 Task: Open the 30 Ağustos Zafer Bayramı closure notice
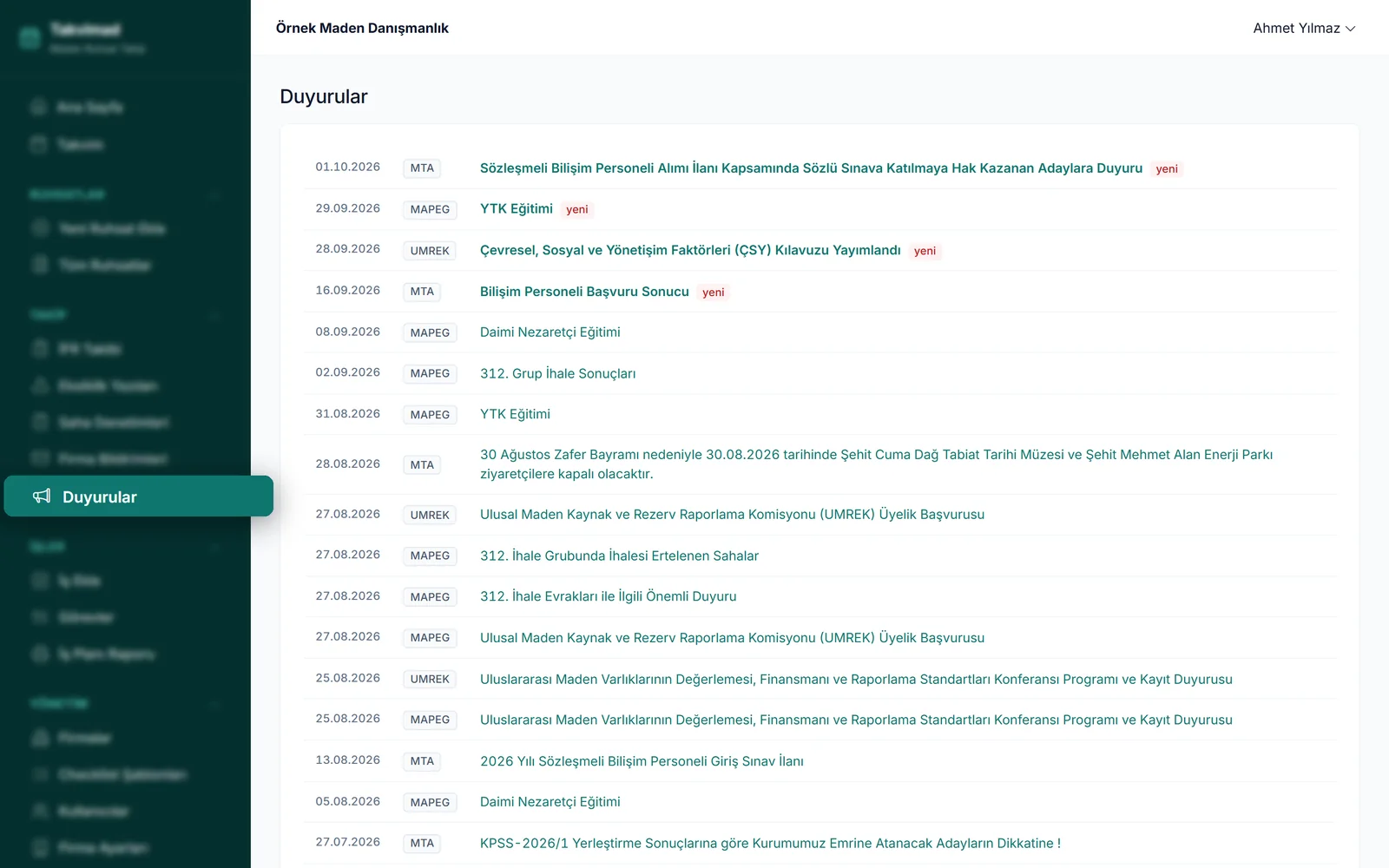[877, 464]
